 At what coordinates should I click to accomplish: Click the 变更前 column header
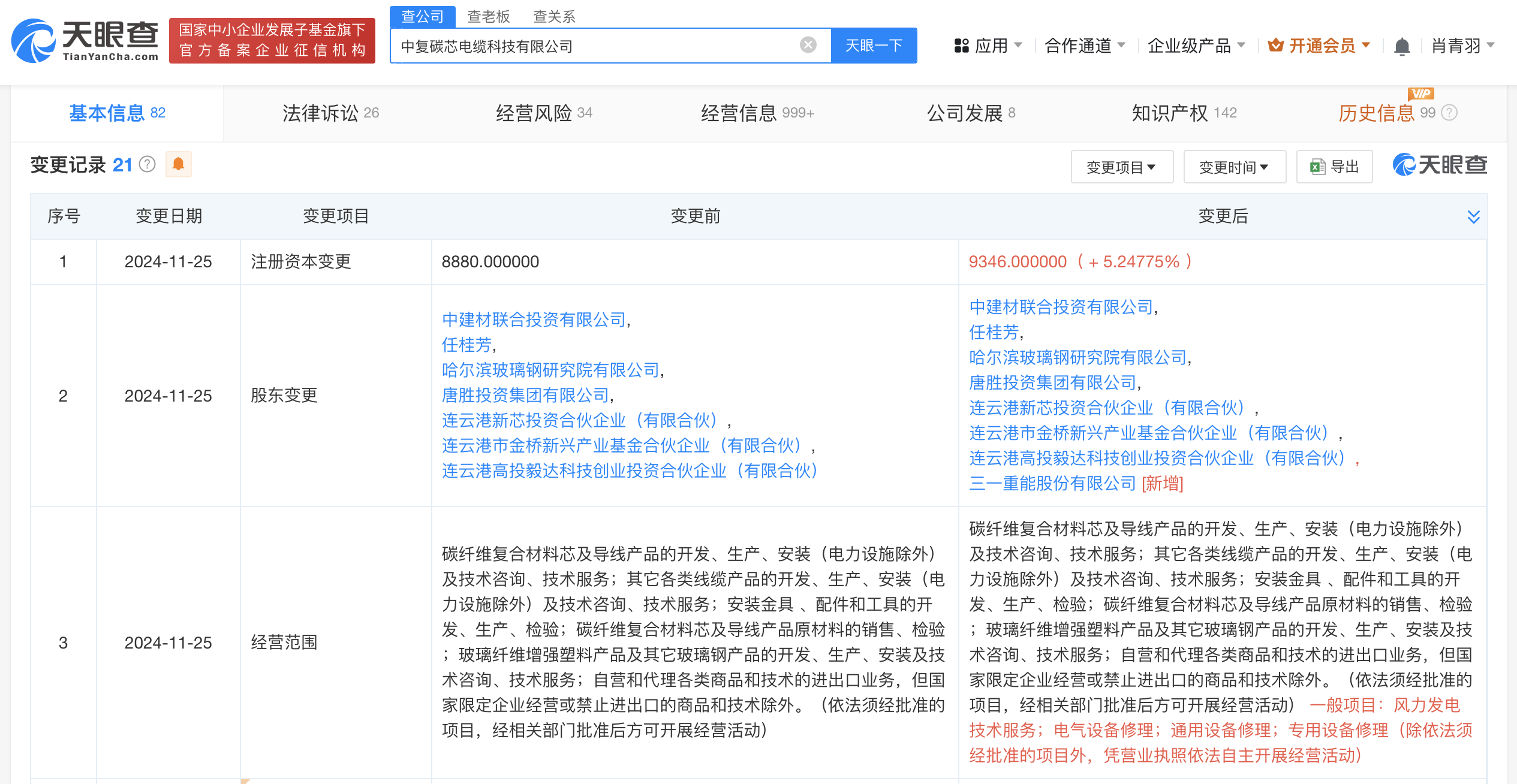coord(695,216)
